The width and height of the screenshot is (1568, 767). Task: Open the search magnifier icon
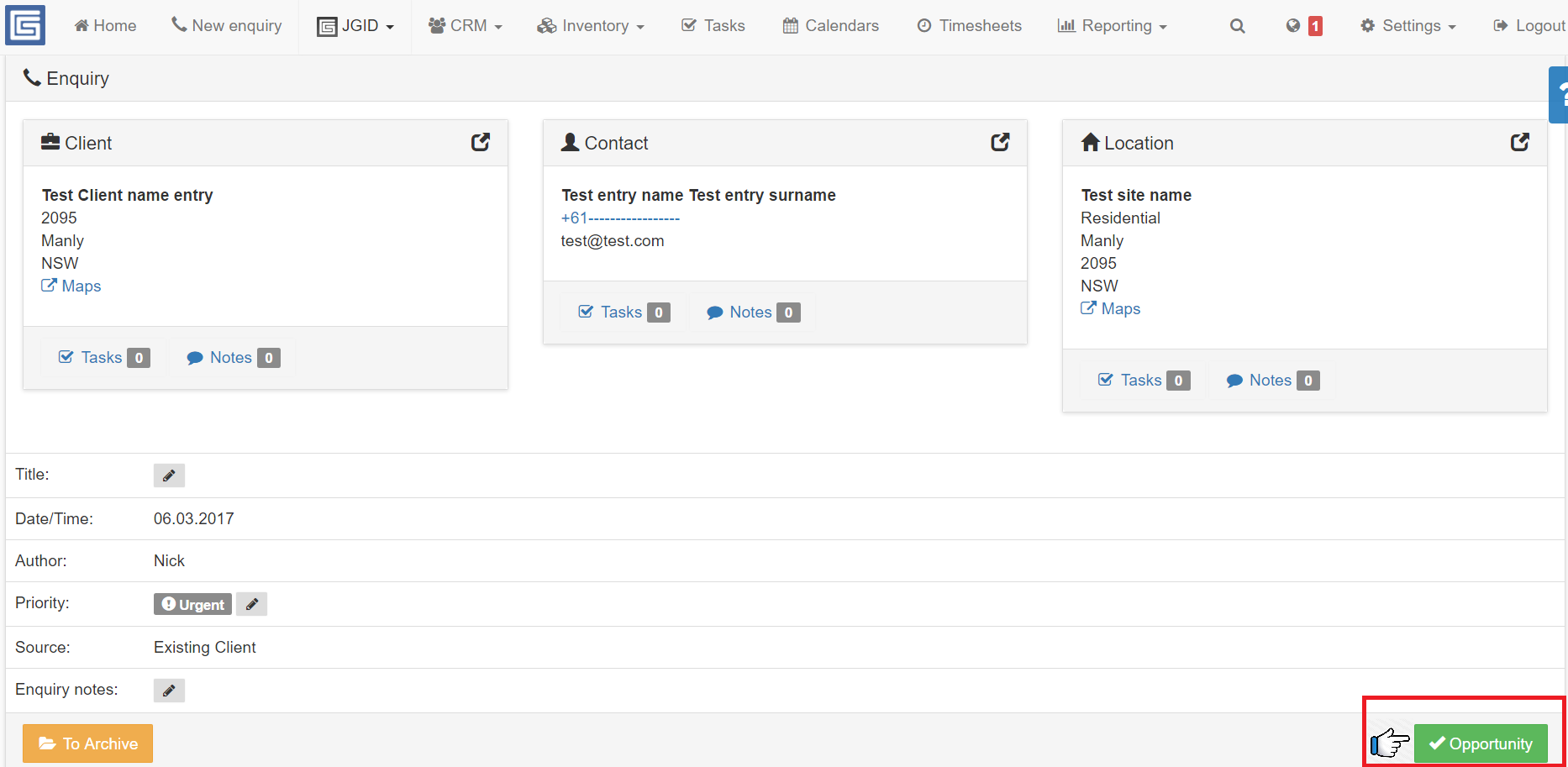(1237, 26)
